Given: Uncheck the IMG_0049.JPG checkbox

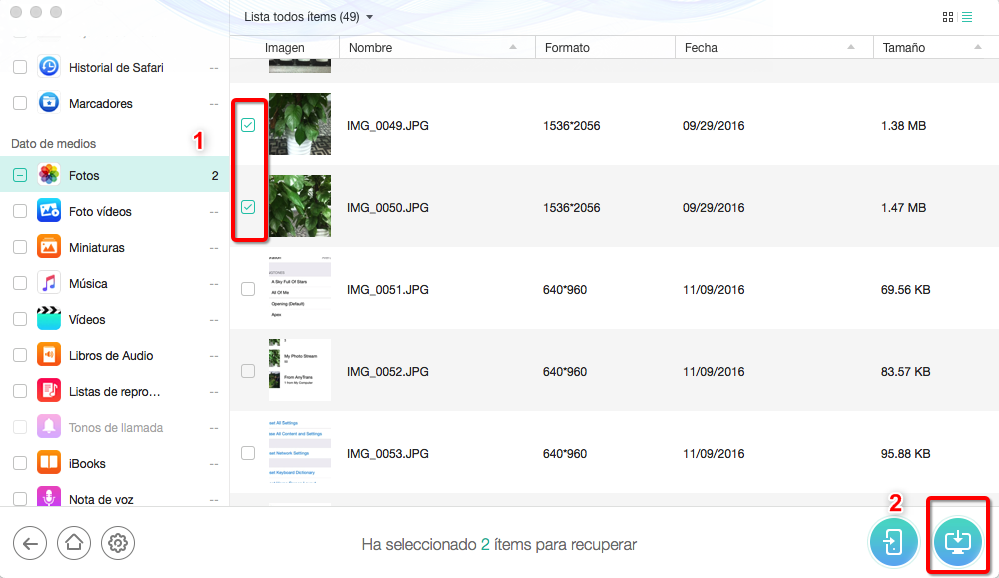Looking at the screenshot, I should 248,125.
